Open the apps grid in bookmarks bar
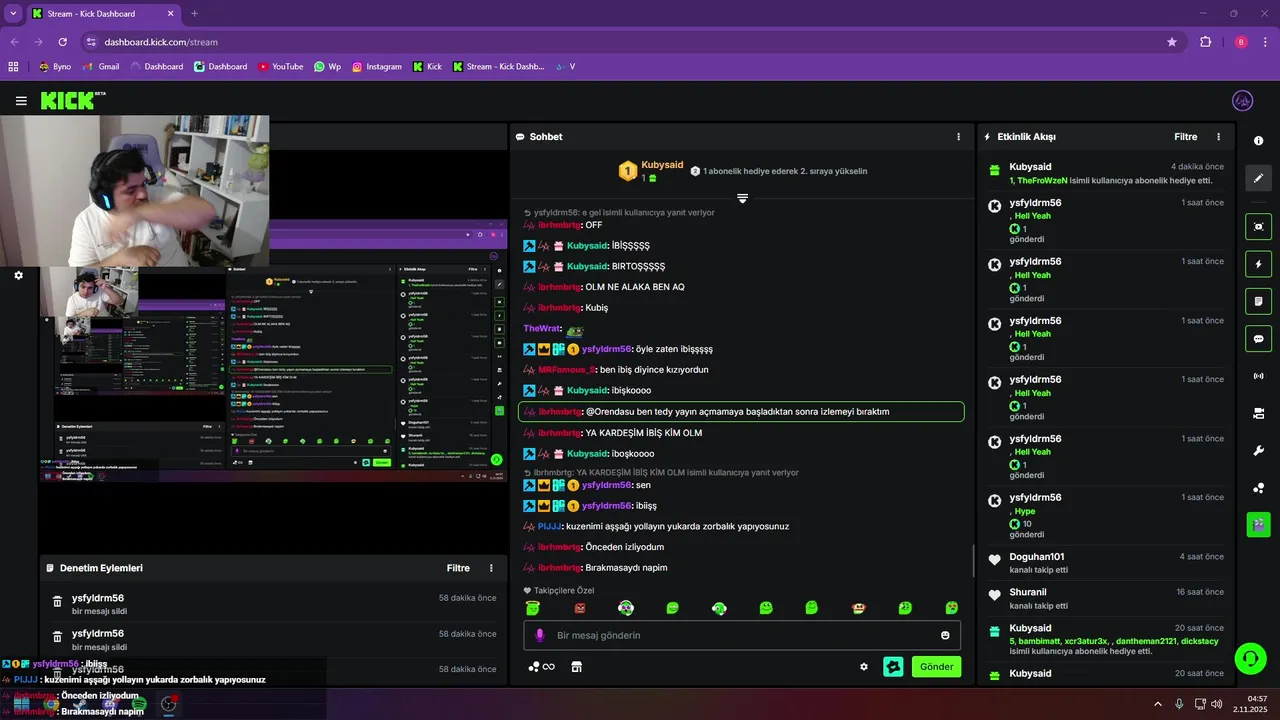 tap(13, 67)
